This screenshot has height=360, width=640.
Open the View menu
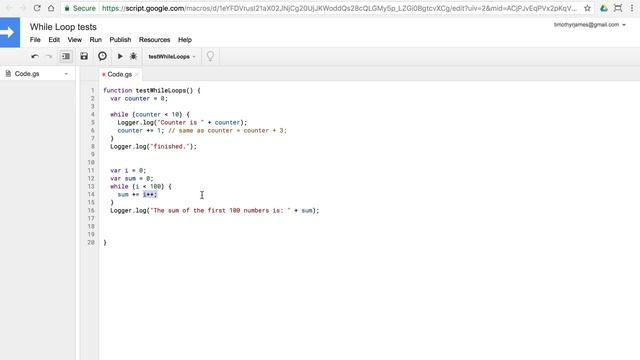coord(75,40)
